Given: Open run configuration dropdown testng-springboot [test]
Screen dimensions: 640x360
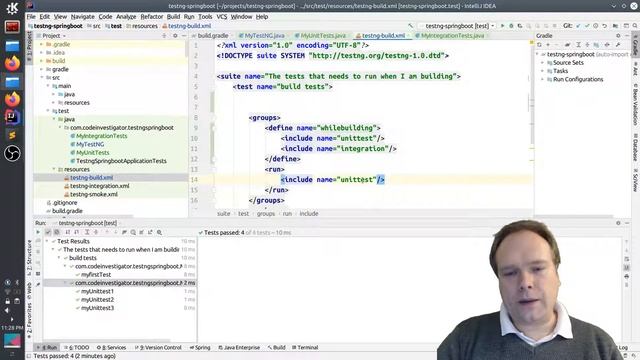Looking at the screenshot, I should [457, 26].
